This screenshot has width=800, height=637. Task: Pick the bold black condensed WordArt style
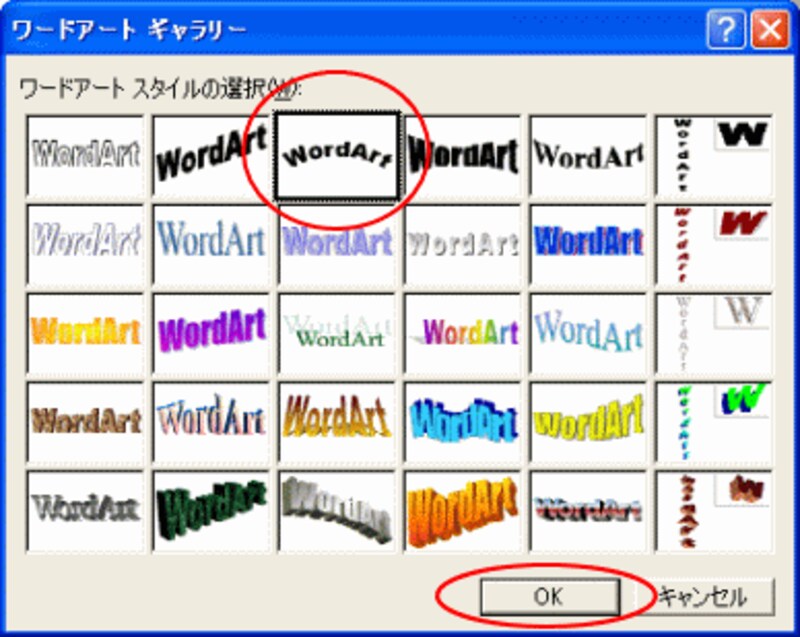(x=463, y=156)
